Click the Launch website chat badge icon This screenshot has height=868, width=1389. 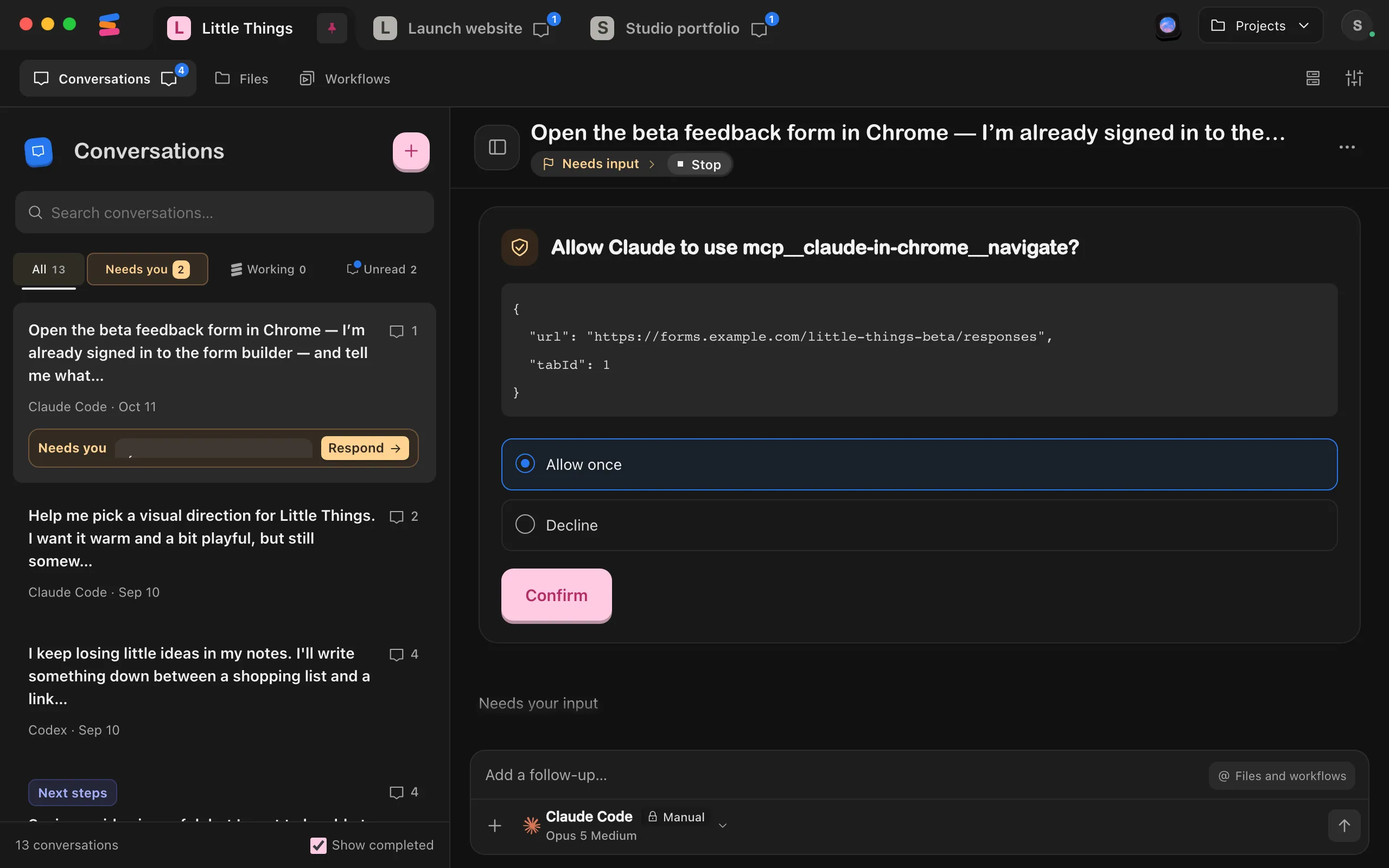coord(540,29)
